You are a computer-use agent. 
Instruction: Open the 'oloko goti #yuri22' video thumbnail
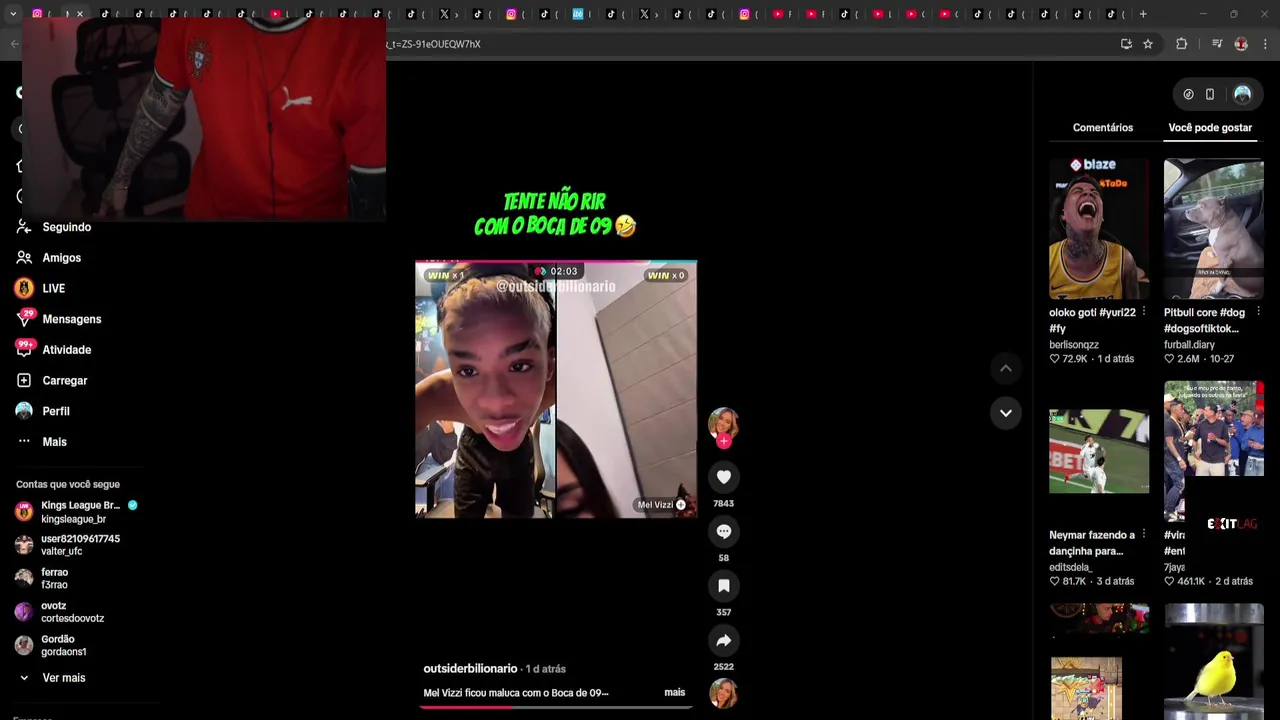click(1099, 229)
